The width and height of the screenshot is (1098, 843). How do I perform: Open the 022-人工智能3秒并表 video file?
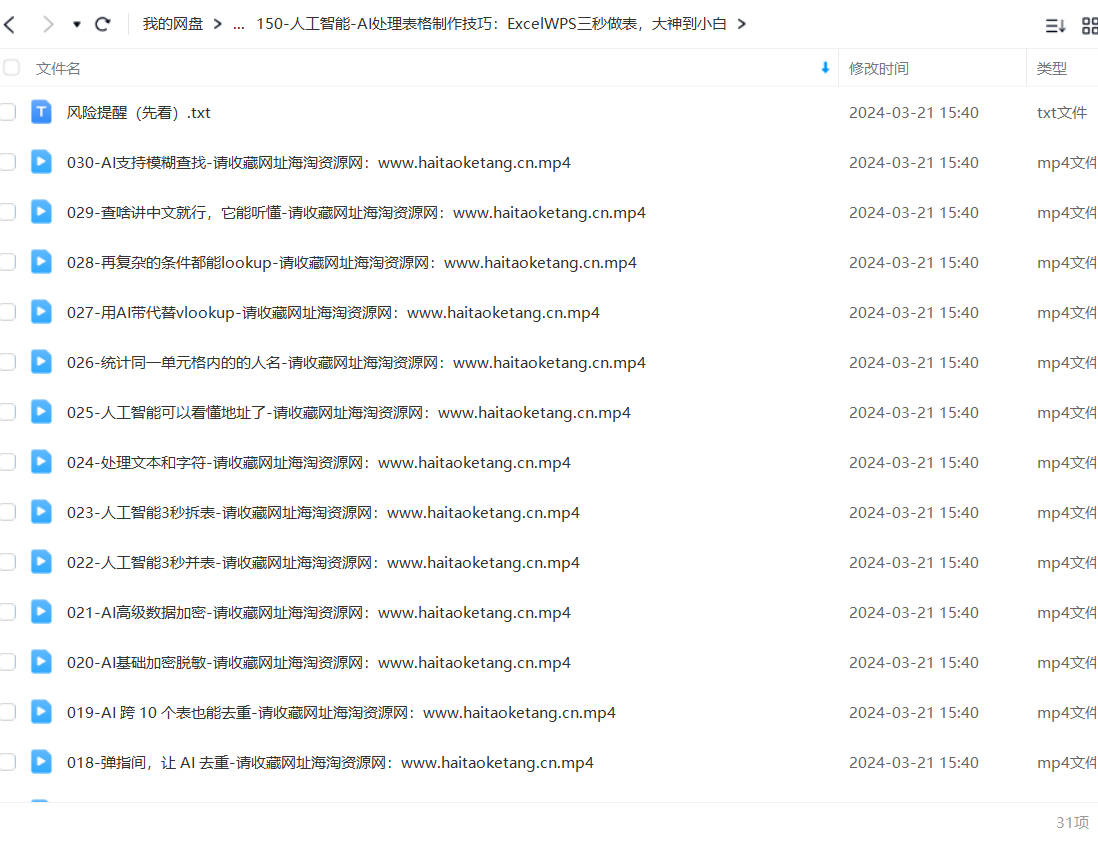click(324, 563)
